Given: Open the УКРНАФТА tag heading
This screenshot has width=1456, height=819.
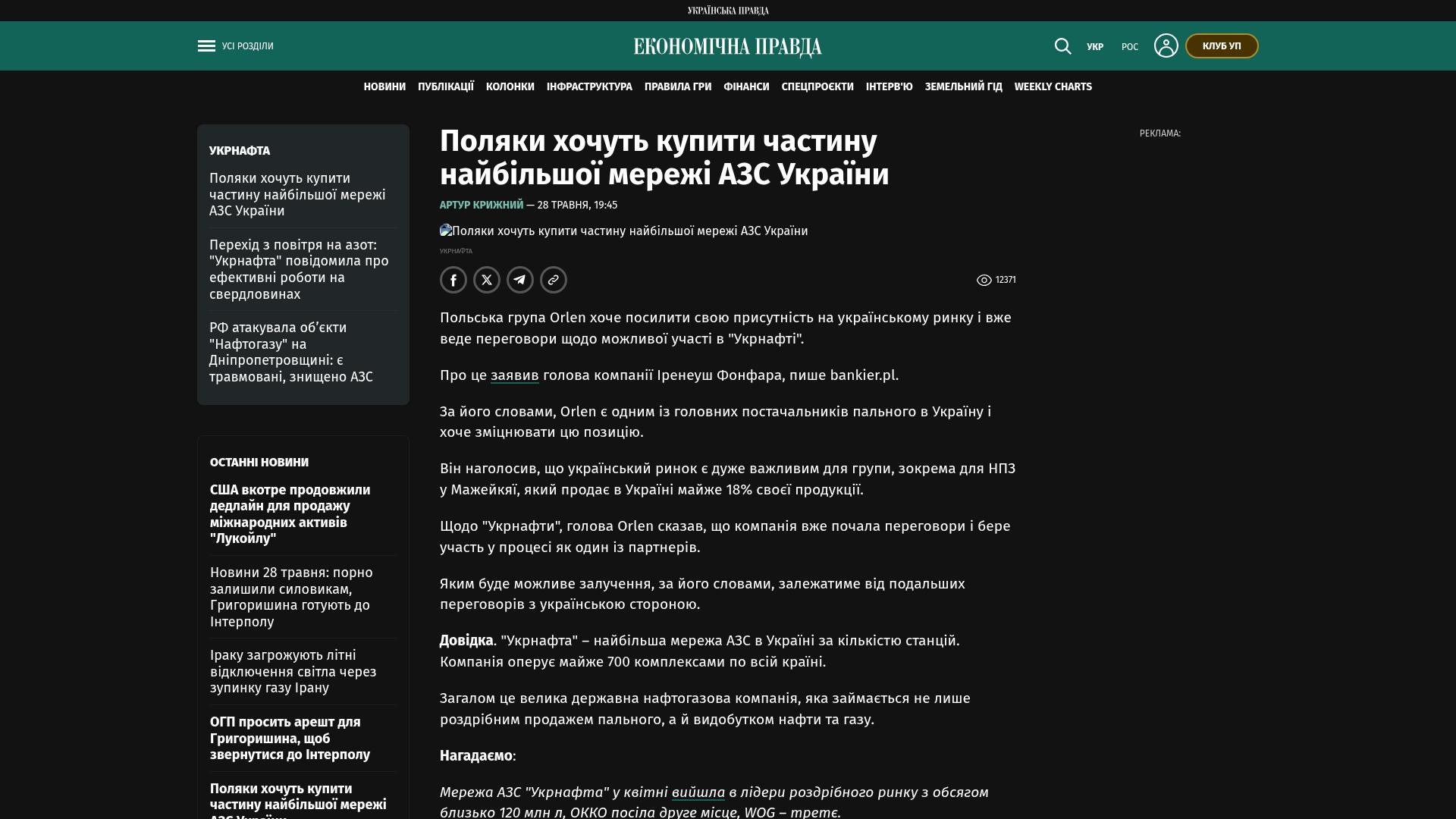Looking at the screenshot, I should (x=240, y=151).
